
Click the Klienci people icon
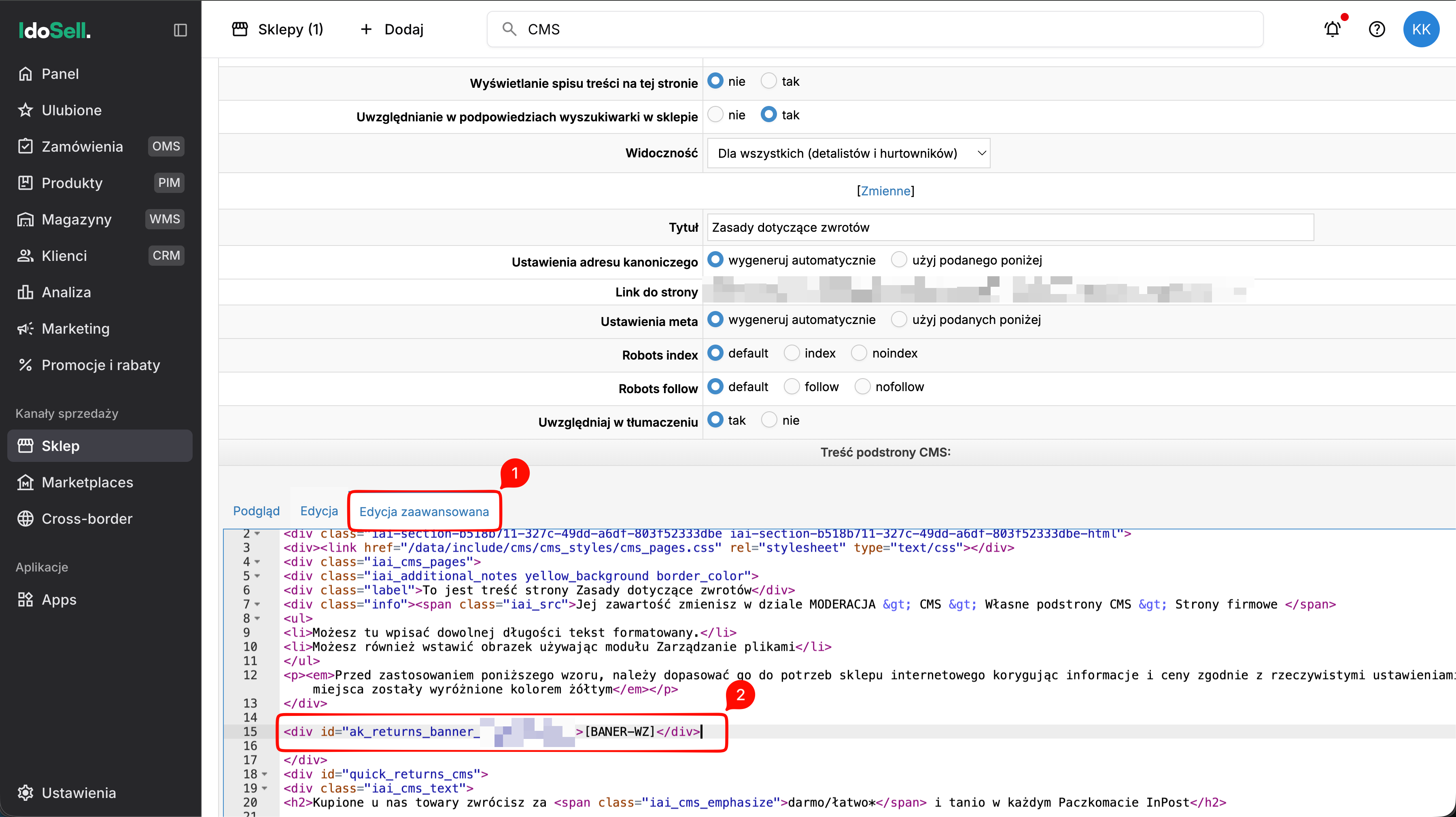[x=25, y=256]
